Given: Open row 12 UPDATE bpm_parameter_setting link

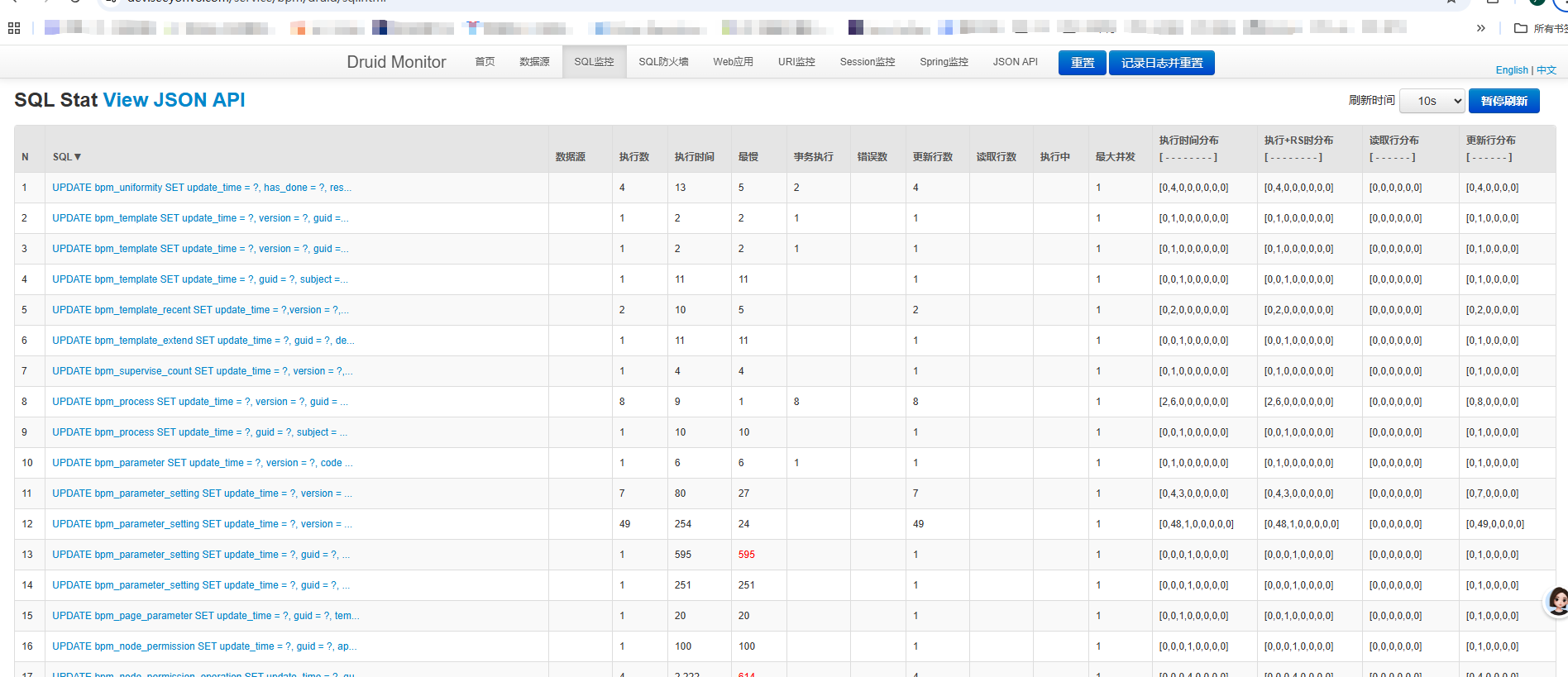Looking at the screenshot, I should [202, 524].
